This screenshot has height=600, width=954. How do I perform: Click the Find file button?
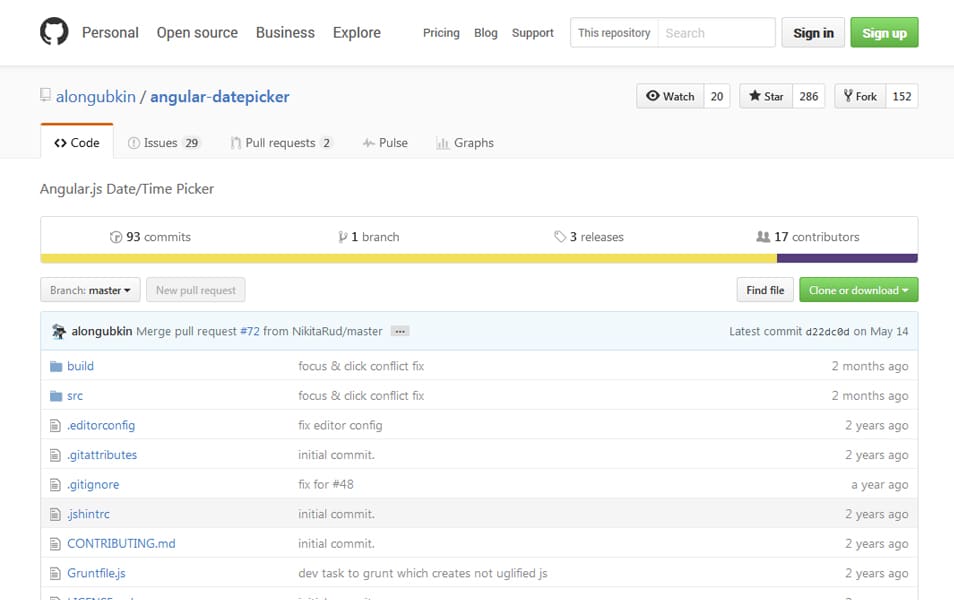(x=765, y=290)
